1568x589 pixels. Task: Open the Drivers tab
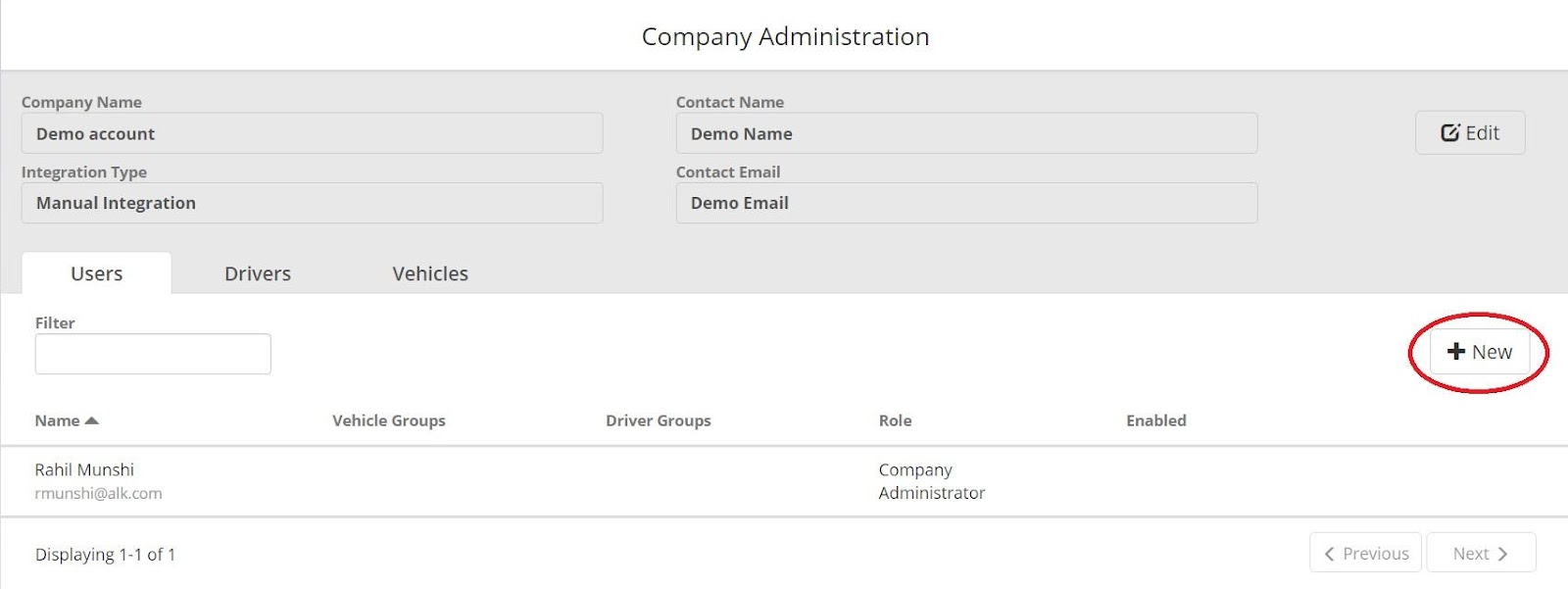pos(258,273)
